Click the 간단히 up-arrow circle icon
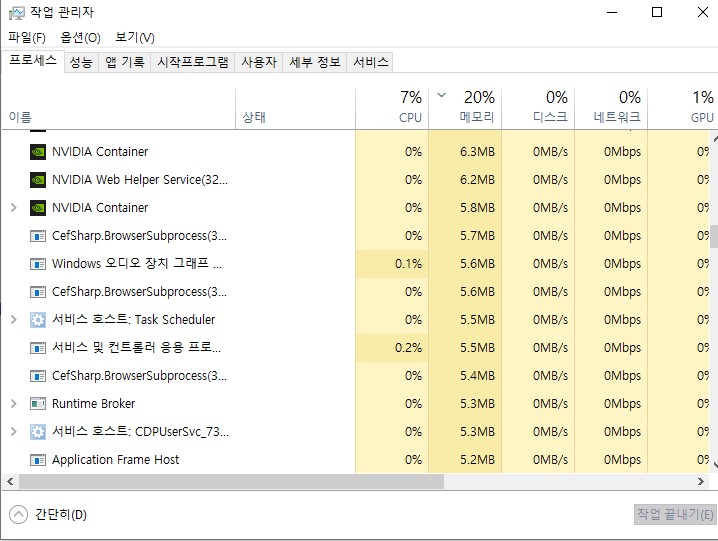Image resolution: width=718 pixels, height=541 pixels. (18, 514)
